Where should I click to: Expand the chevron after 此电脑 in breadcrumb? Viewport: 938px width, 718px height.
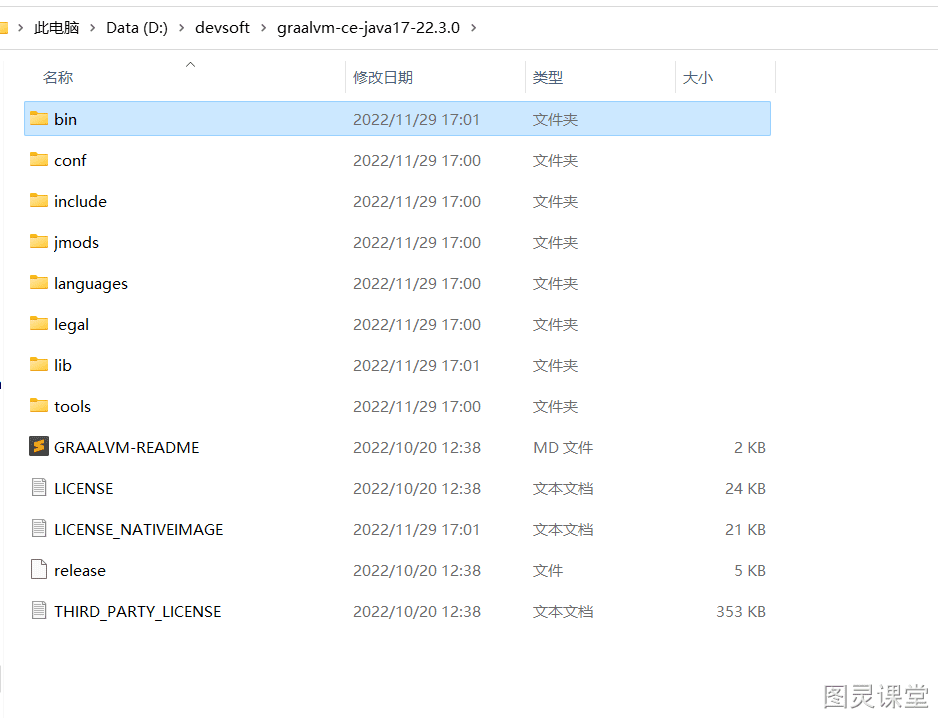point(93,28)
